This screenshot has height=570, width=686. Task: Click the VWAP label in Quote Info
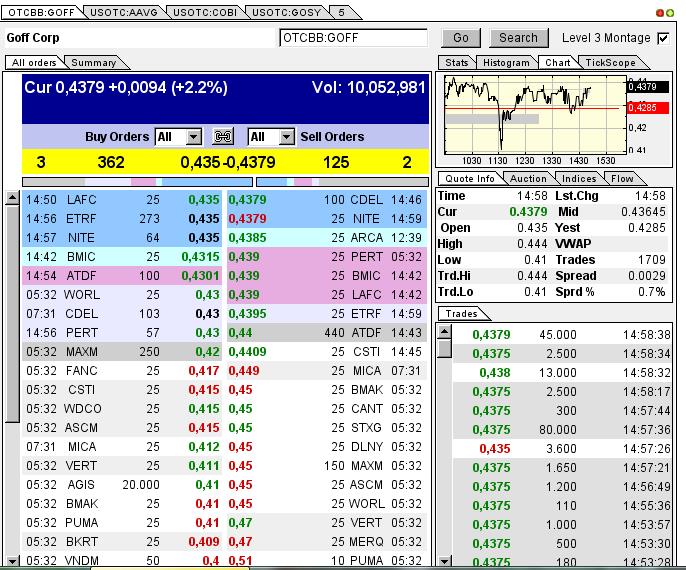point(573,244)
